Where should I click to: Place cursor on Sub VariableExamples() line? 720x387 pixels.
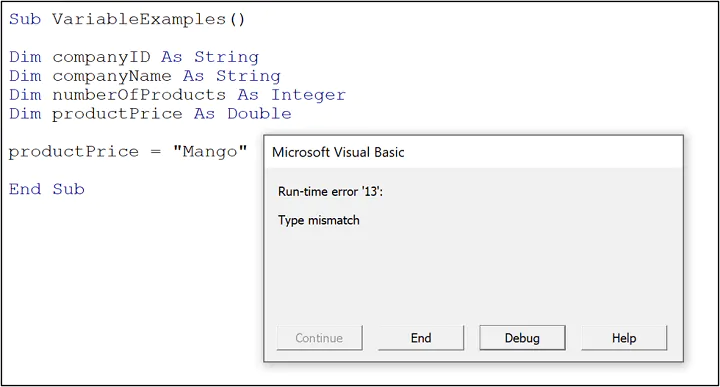[x=127, y=19]
